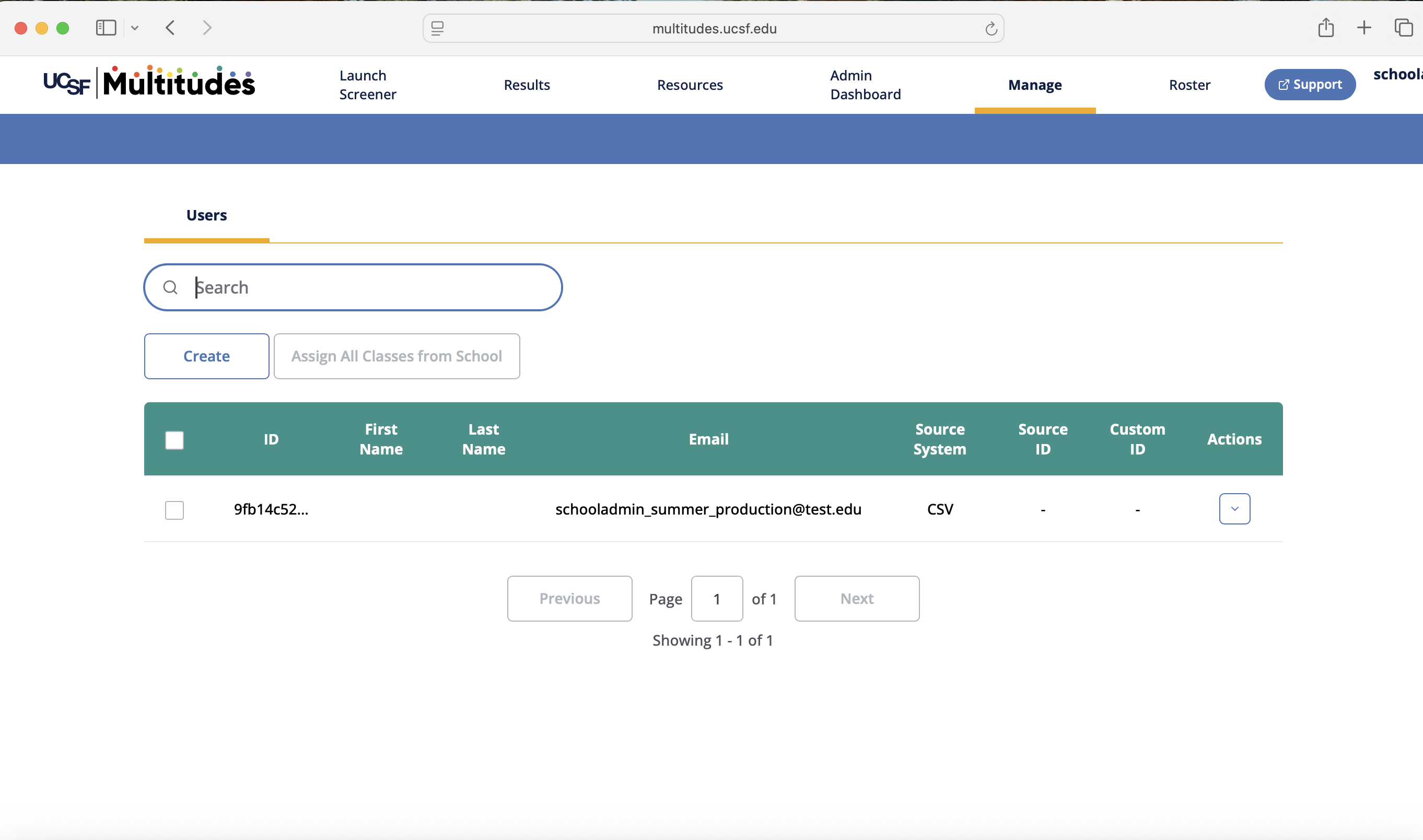Check the checkbox for user 9fb14c52

click(x=174, y=509)
